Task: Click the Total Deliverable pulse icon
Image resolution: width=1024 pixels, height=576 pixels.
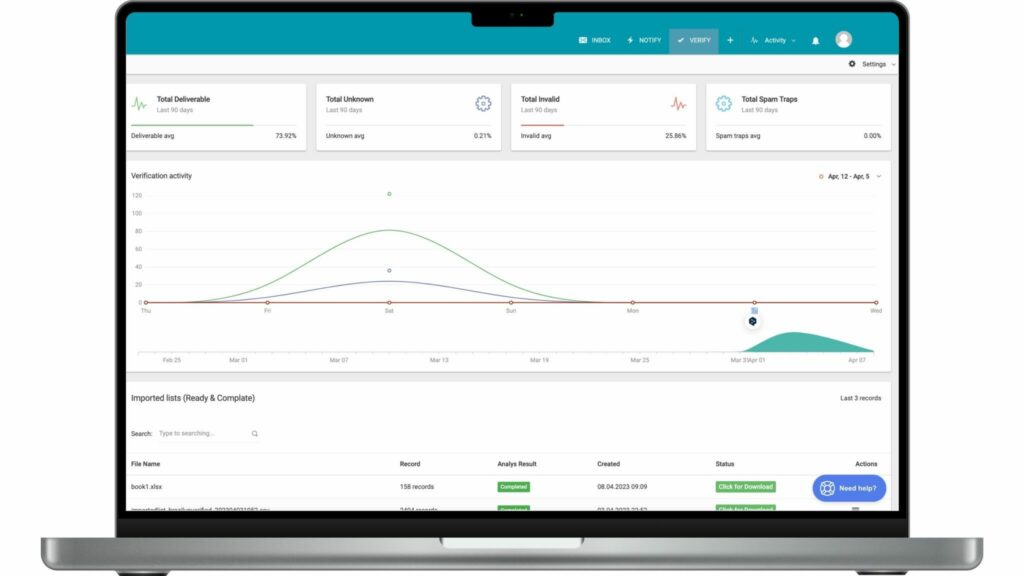Action: [140, 103]
